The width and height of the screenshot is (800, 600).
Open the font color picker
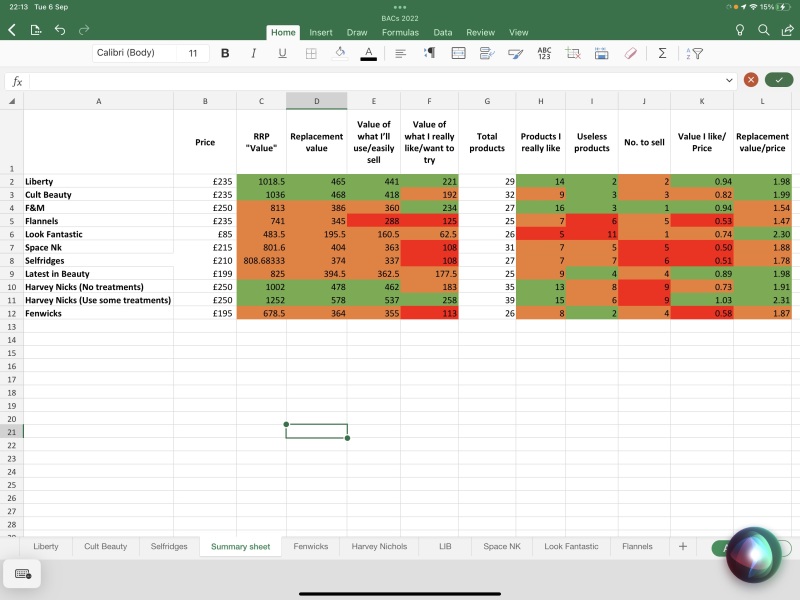[369, 53]
